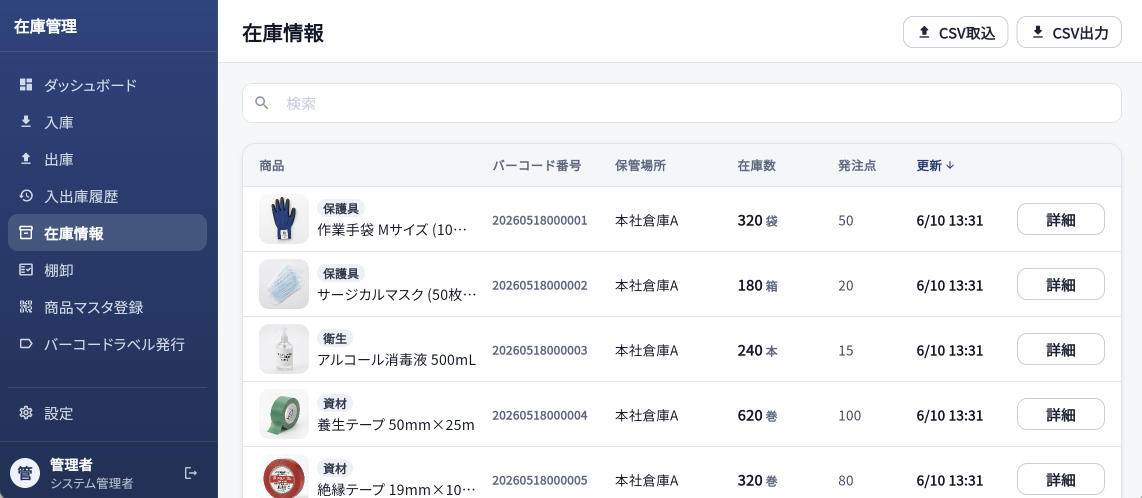Image resolution: width=1142 pixels, height=498 pixels.
Task: Click the 衛生 category tag
Action: pos(335,338)
